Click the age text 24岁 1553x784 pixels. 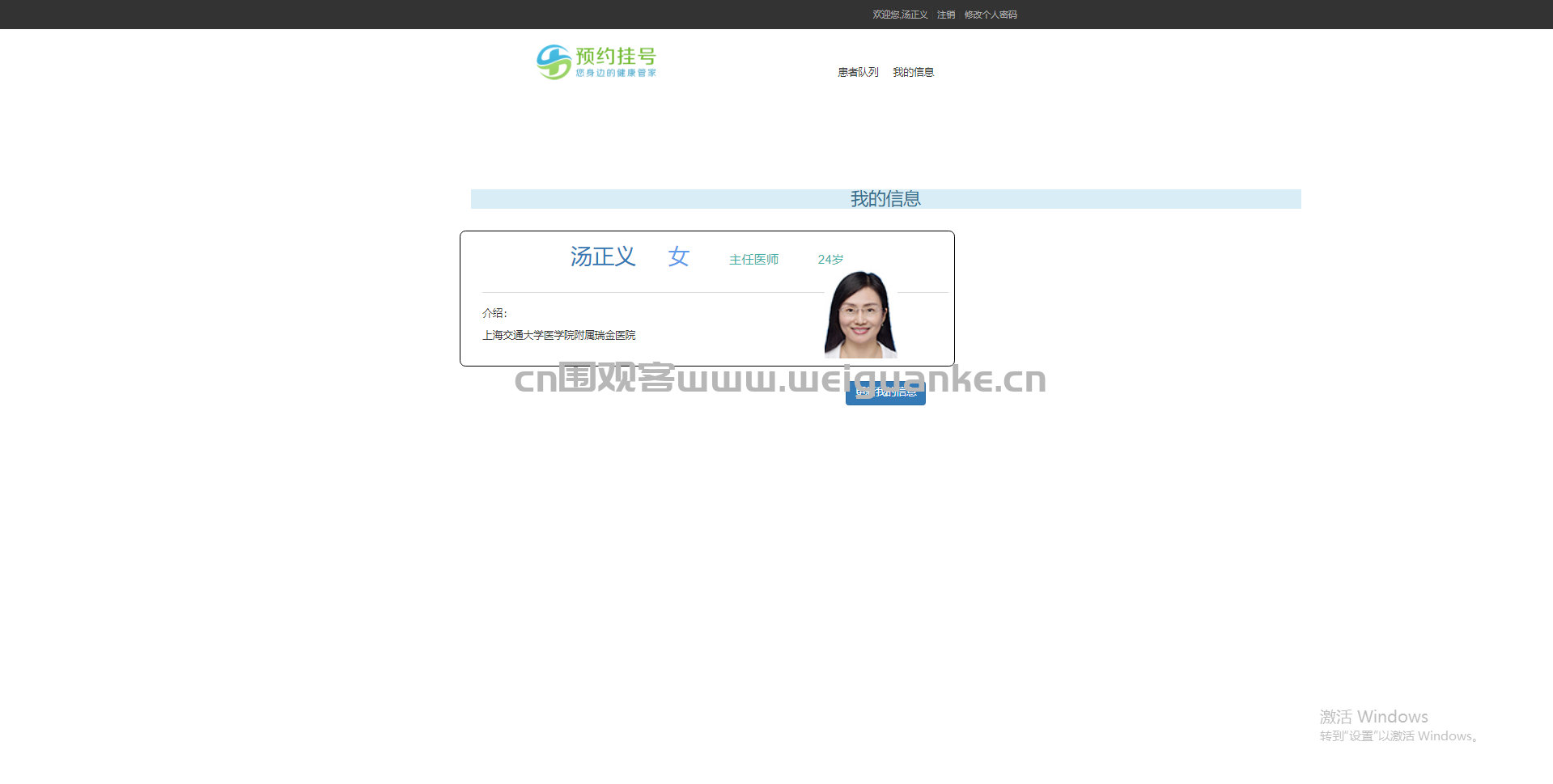pyautogui.click(x=830, y=259)
